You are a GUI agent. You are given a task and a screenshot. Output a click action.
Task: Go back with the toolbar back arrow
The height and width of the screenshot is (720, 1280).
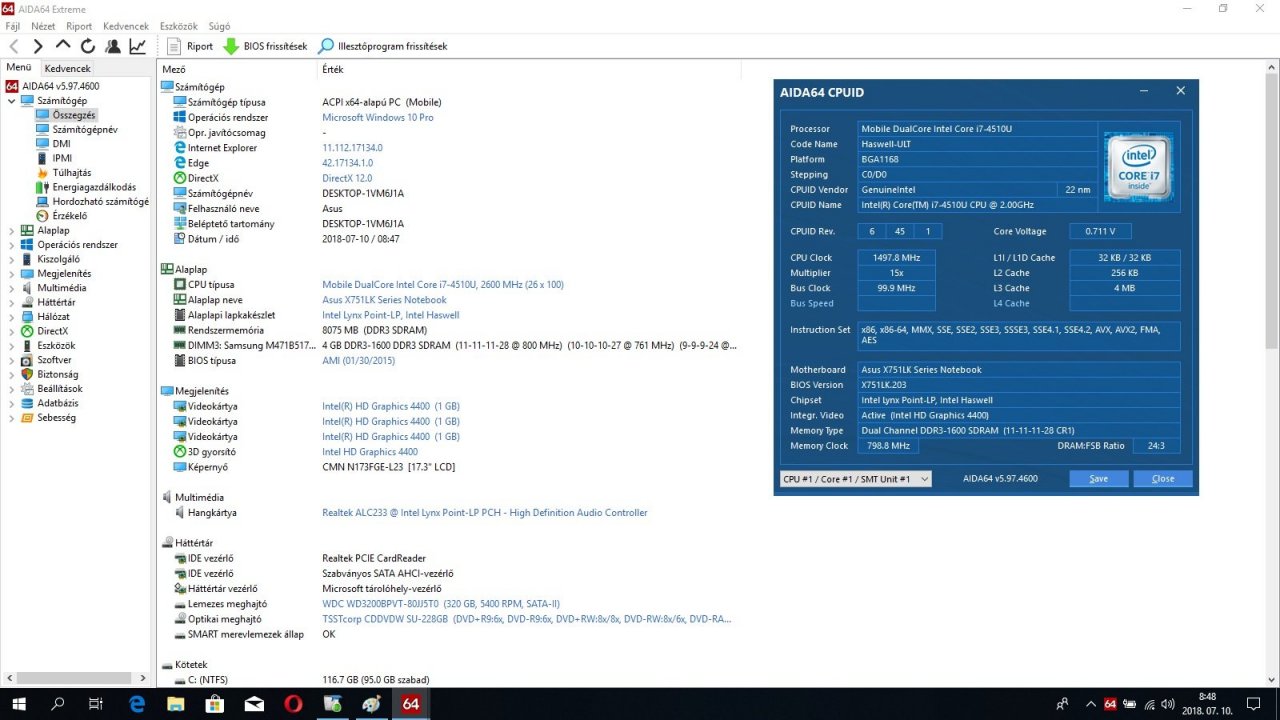click(x=13, y=46)
